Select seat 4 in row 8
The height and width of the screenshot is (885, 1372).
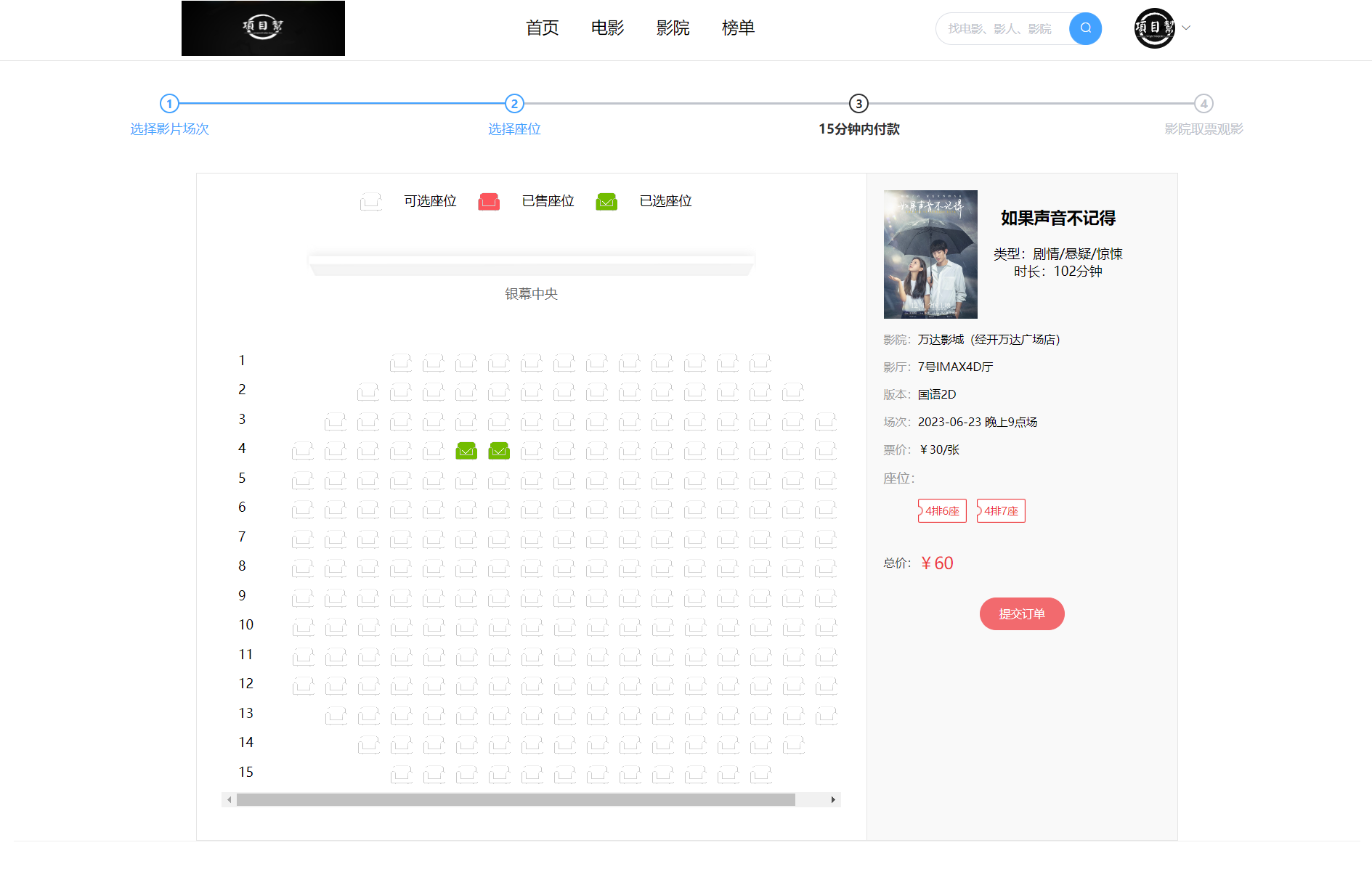[x=401, y=568]
